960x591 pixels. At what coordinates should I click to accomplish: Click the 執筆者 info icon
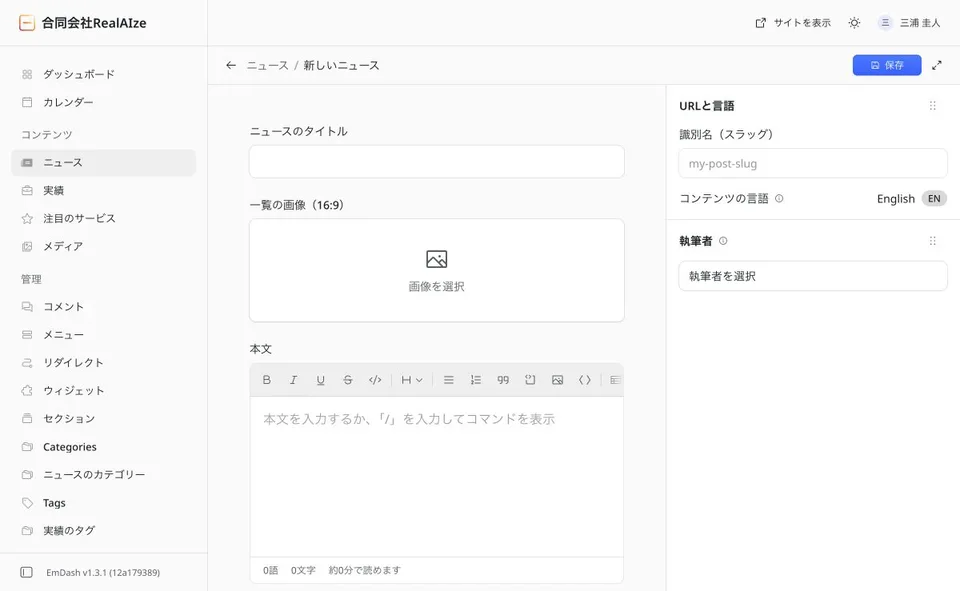(723, 241)
